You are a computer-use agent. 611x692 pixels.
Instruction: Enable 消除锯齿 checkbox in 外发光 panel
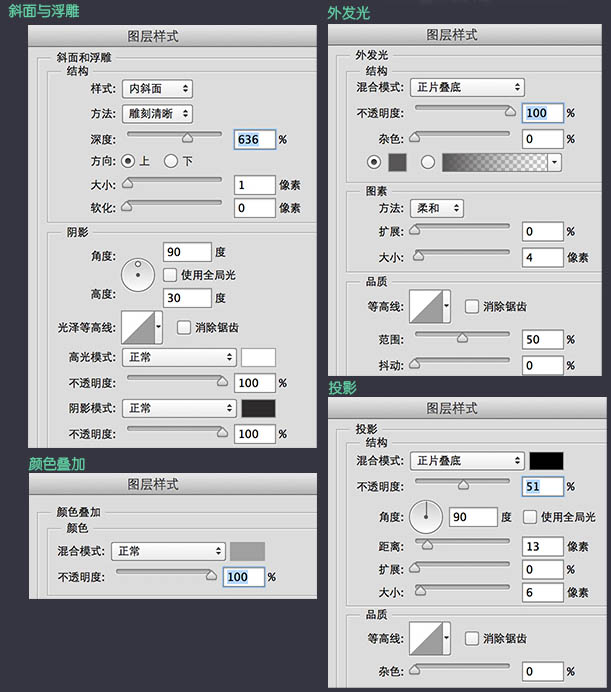pyautogui.click(x=472, y=306)
